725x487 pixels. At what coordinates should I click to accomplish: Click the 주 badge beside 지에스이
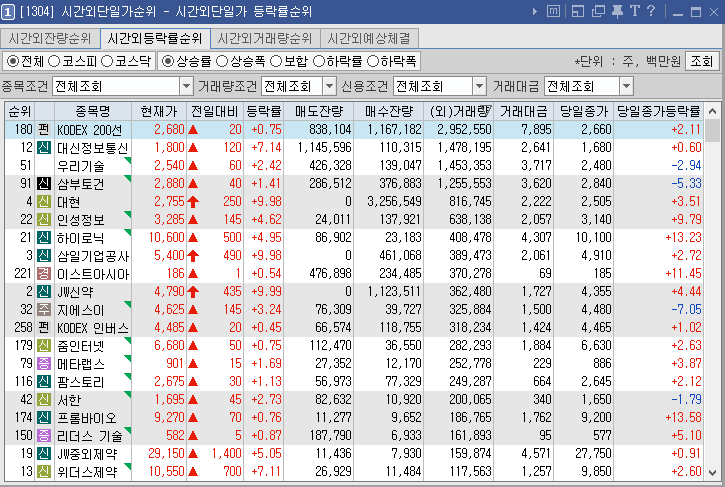point(44,309)
